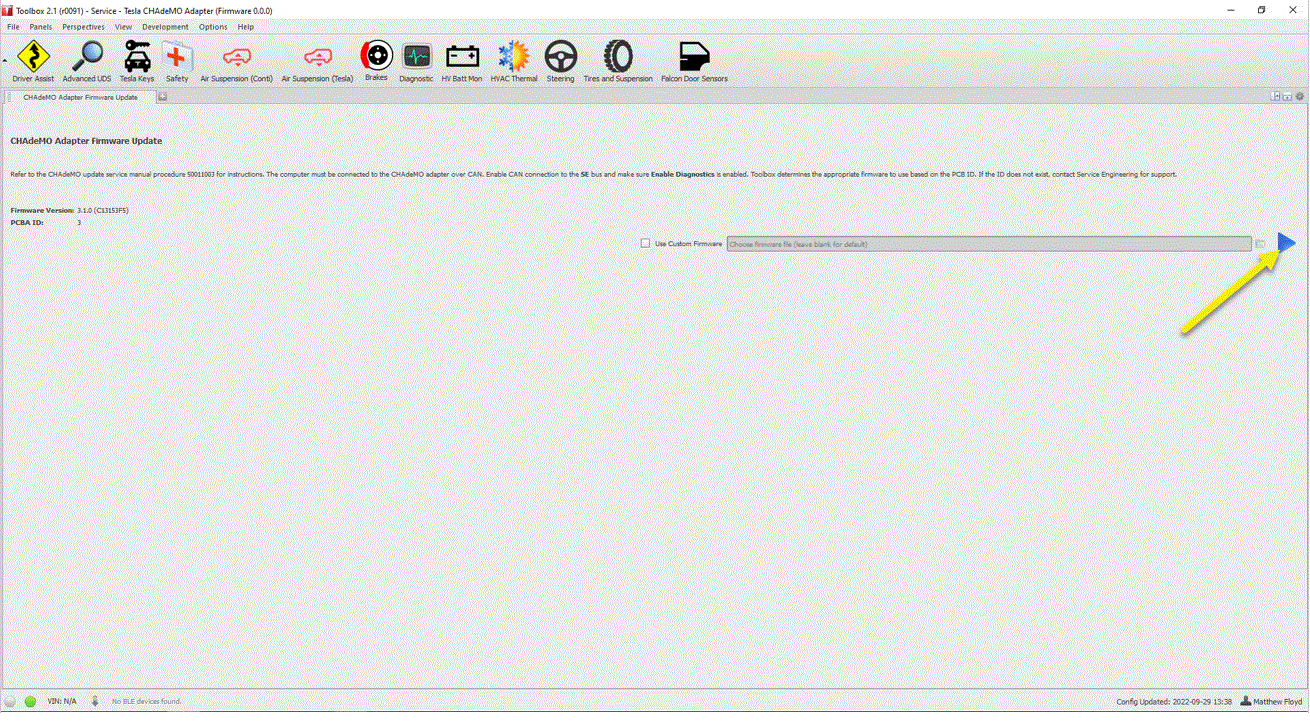Click the first panel layout icon beside the gear

(x=1276, y=97)
